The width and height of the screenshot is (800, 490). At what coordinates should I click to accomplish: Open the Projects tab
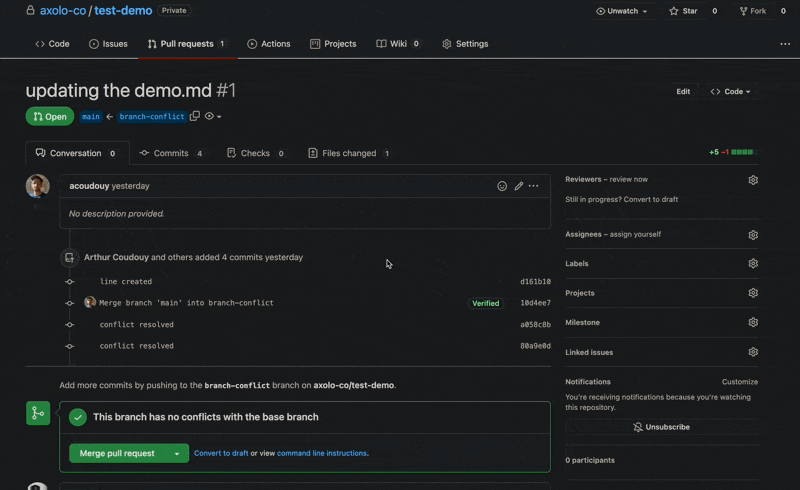click(333, 44)
